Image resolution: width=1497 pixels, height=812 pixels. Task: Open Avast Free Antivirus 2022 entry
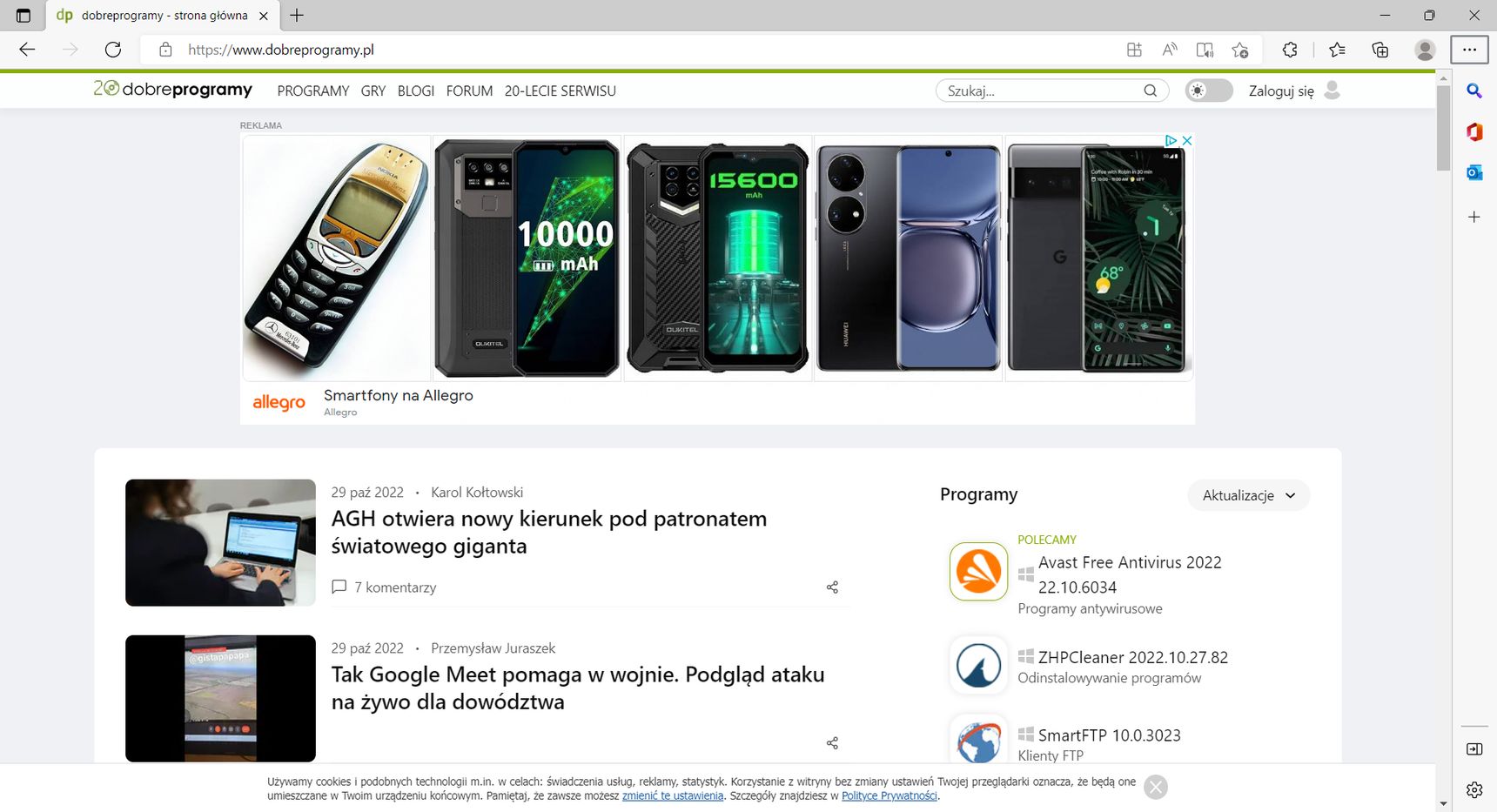coord(1130,574)
